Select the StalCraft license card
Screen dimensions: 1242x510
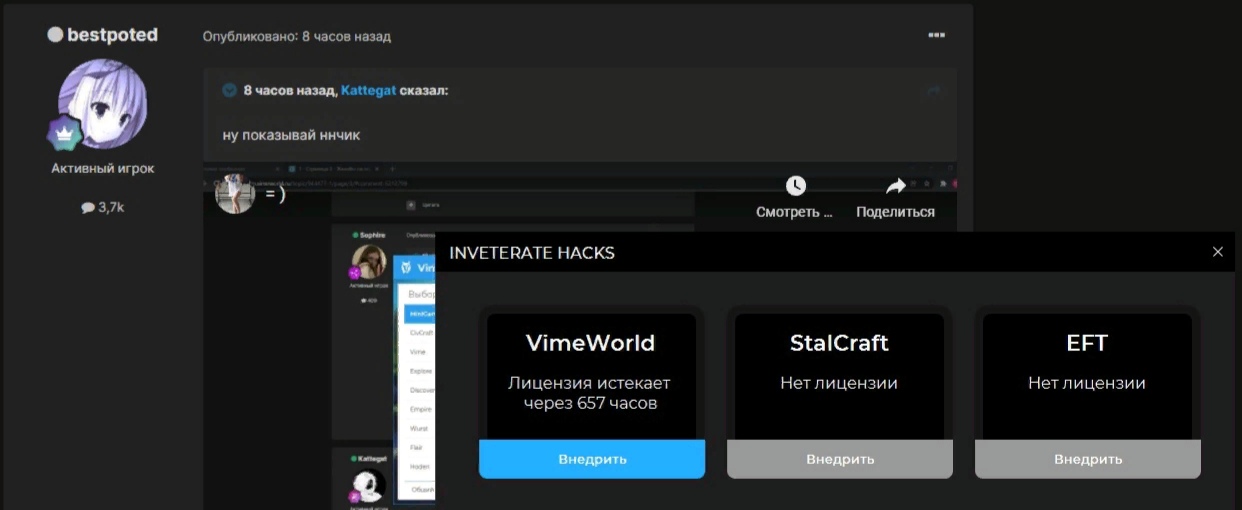click(x=839, y=375)
